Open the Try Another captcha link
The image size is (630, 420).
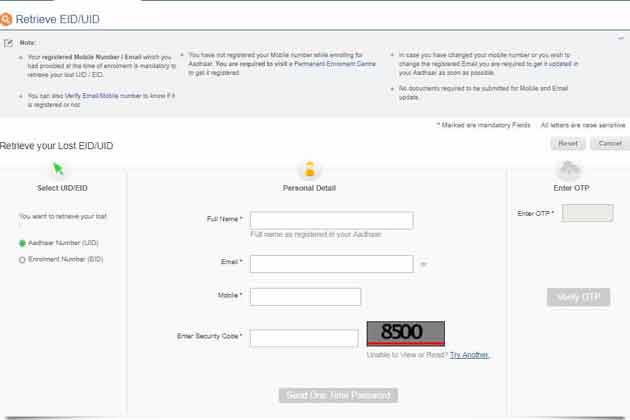469,355
